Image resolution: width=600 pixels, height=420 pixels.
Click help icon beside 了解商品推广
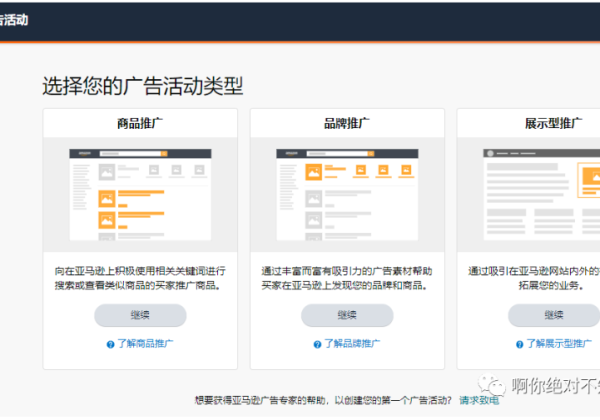(111, 344)
